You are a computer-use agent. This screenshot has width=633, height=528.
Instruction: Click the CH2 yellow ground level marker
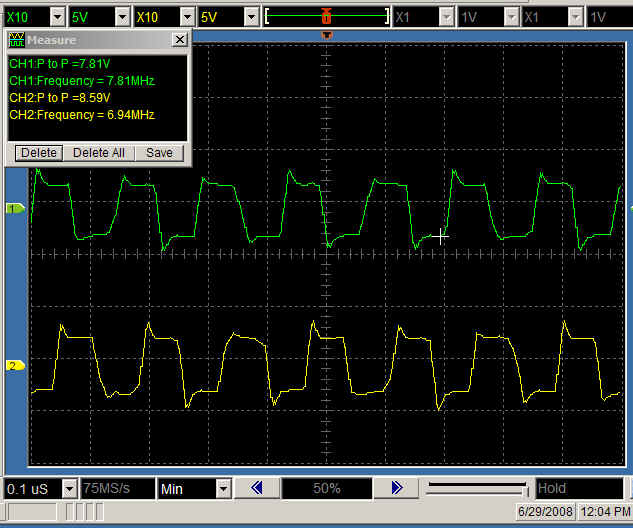tap(15, 366)
